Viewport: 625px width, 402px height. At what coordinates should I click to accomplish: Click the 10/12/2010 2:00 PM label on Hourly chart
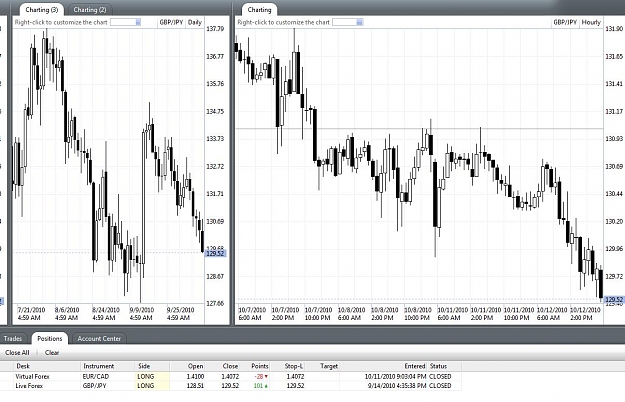pyautogui.click(x=585, y=314)
